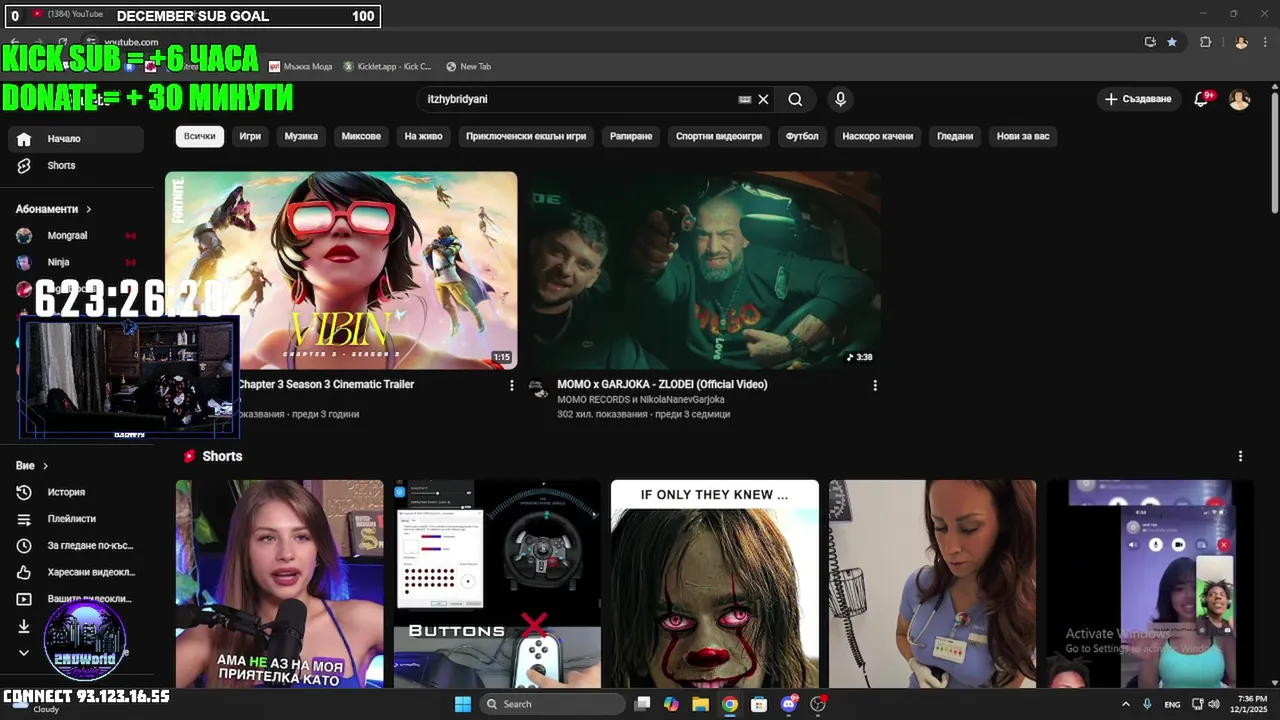Open YouTube Home (Начало) in sidebar
This screenshot has height=720, width=1280.
pyautogui.click(x=75, y=139)
